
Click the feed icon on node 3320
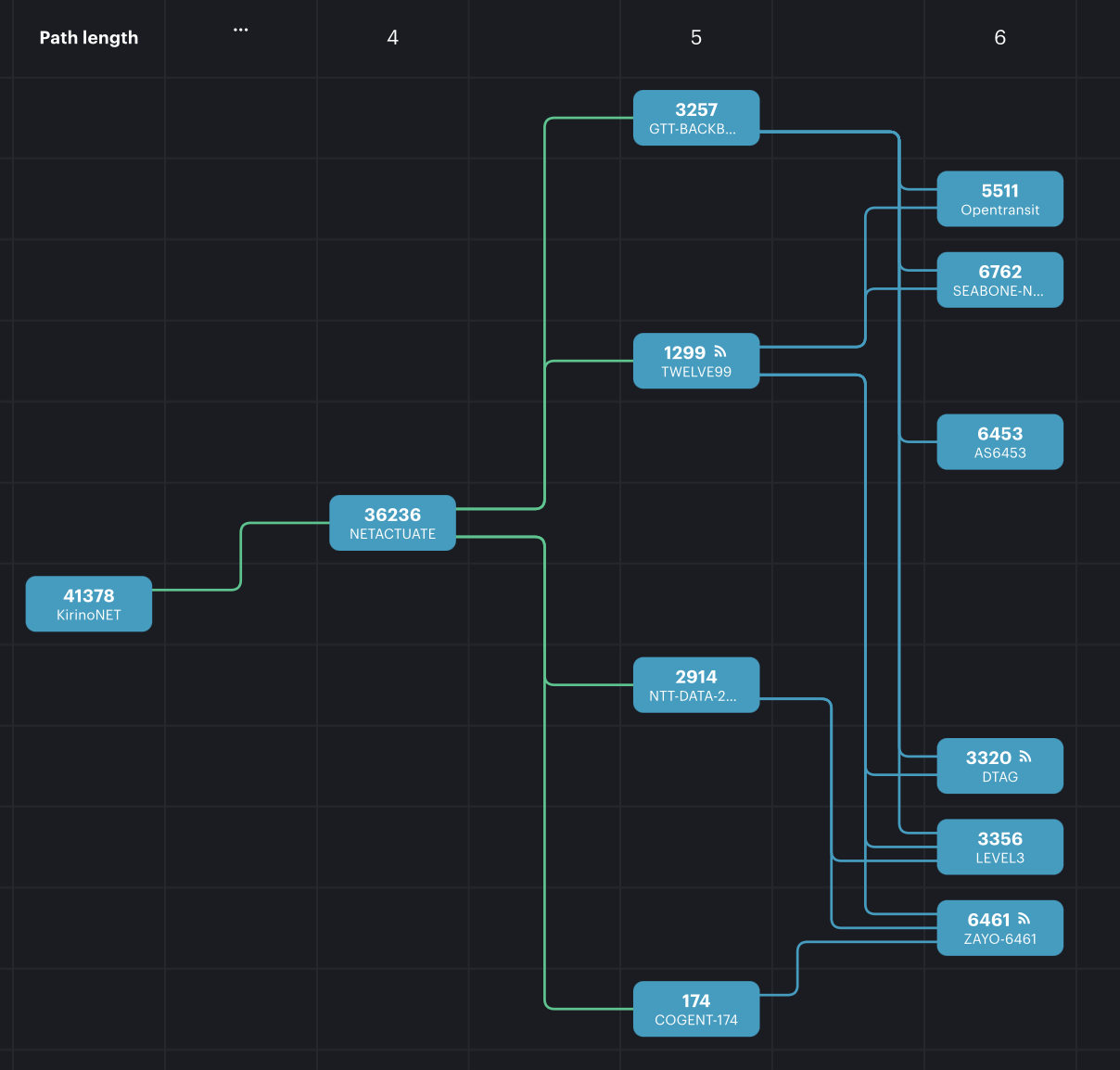click(x=1025, y=757)
